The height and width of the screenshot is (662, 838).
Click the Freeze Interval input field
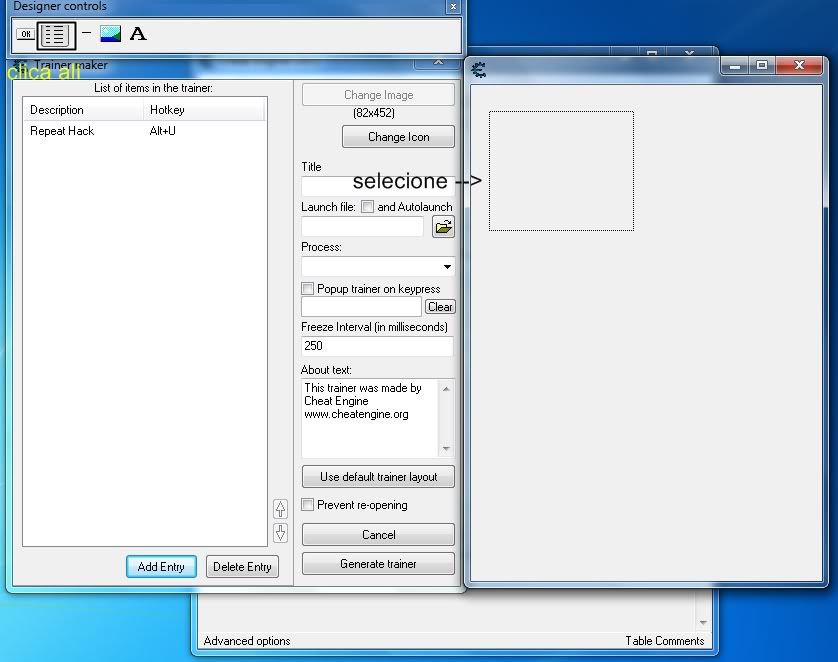click(377, 346)
